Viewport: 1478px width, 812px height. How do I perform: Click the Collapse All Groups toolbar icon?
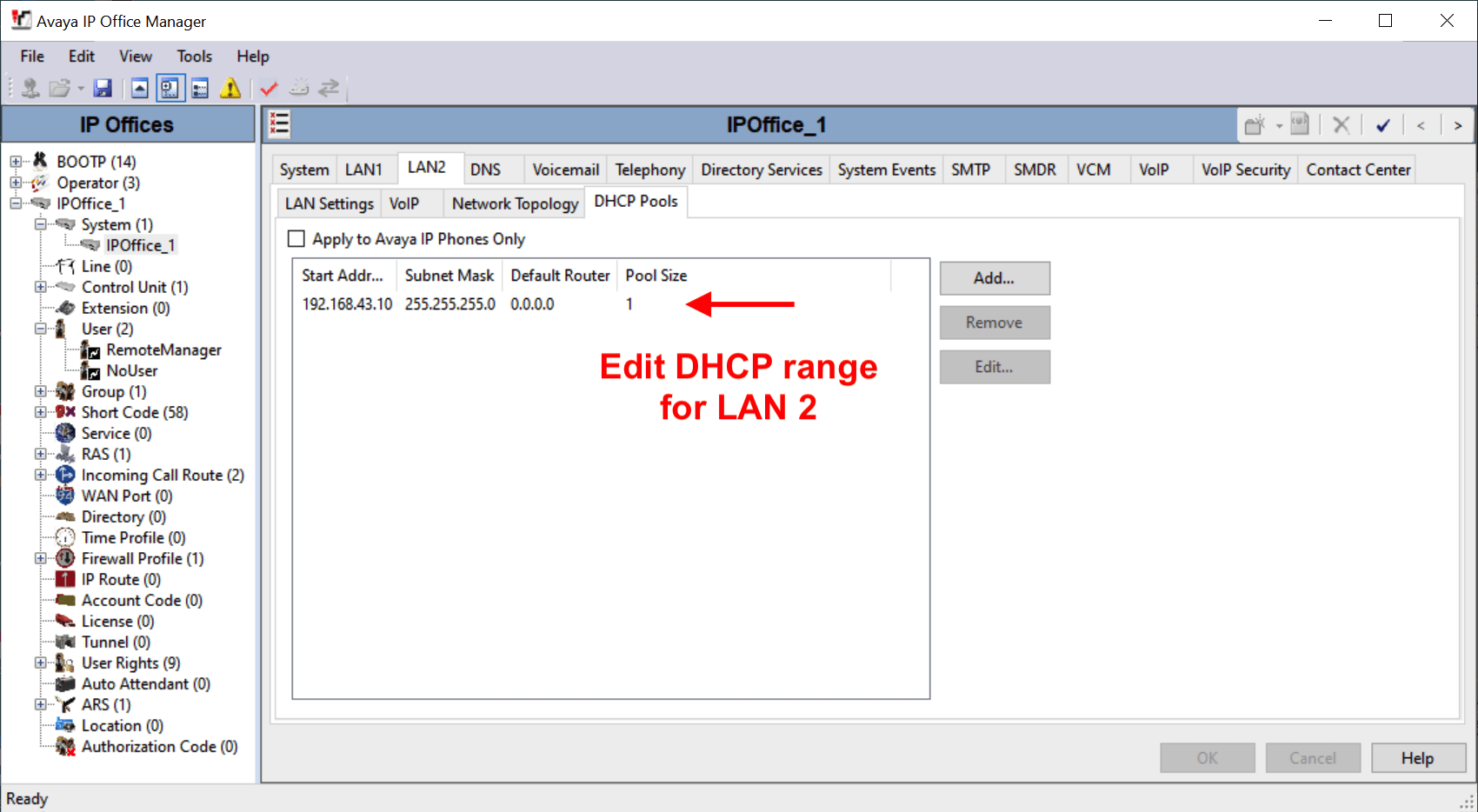point(140,88)
